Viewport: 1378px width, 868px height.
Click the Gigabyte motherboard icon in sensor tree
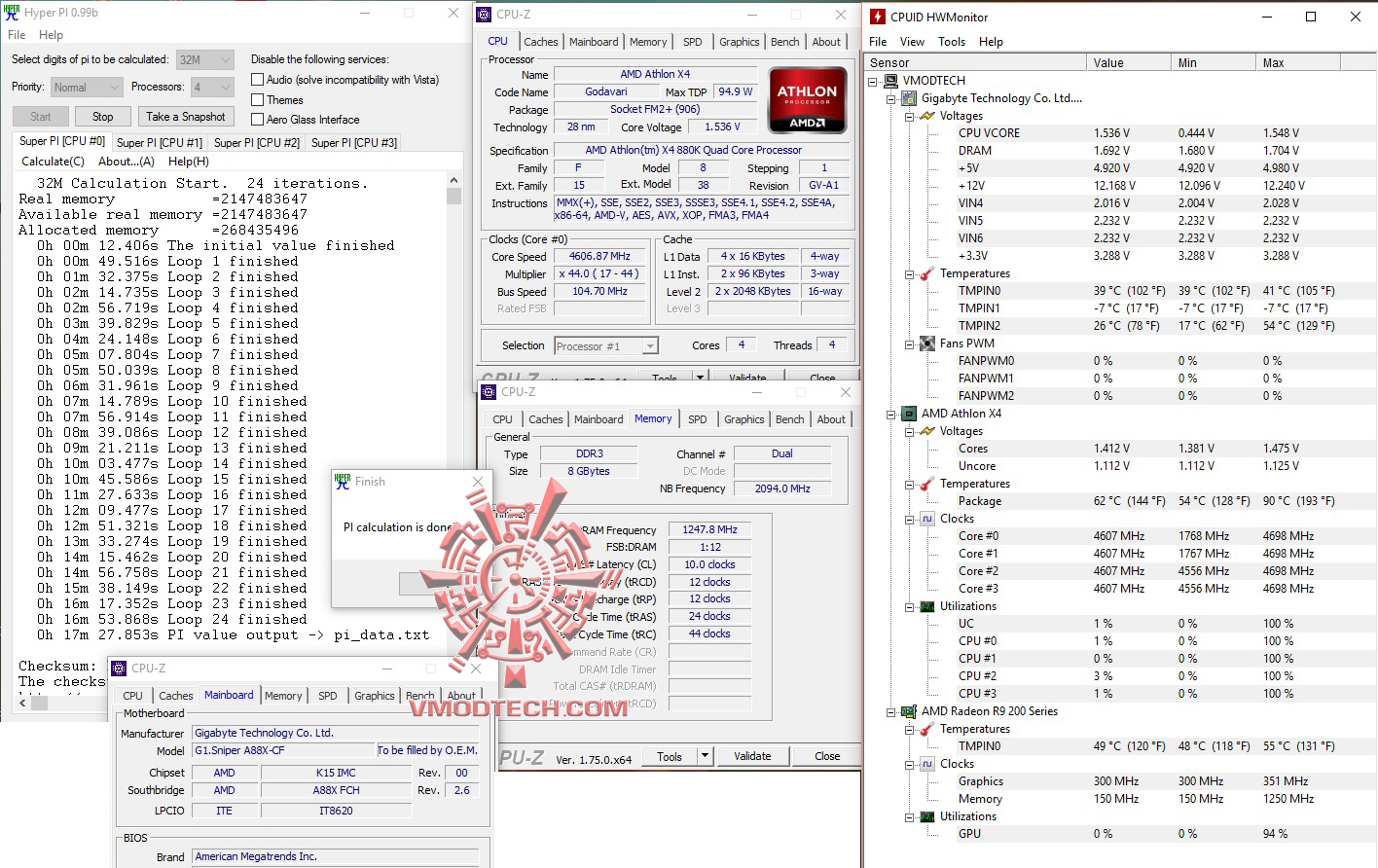pyautogui.click(x=909, y=98)
